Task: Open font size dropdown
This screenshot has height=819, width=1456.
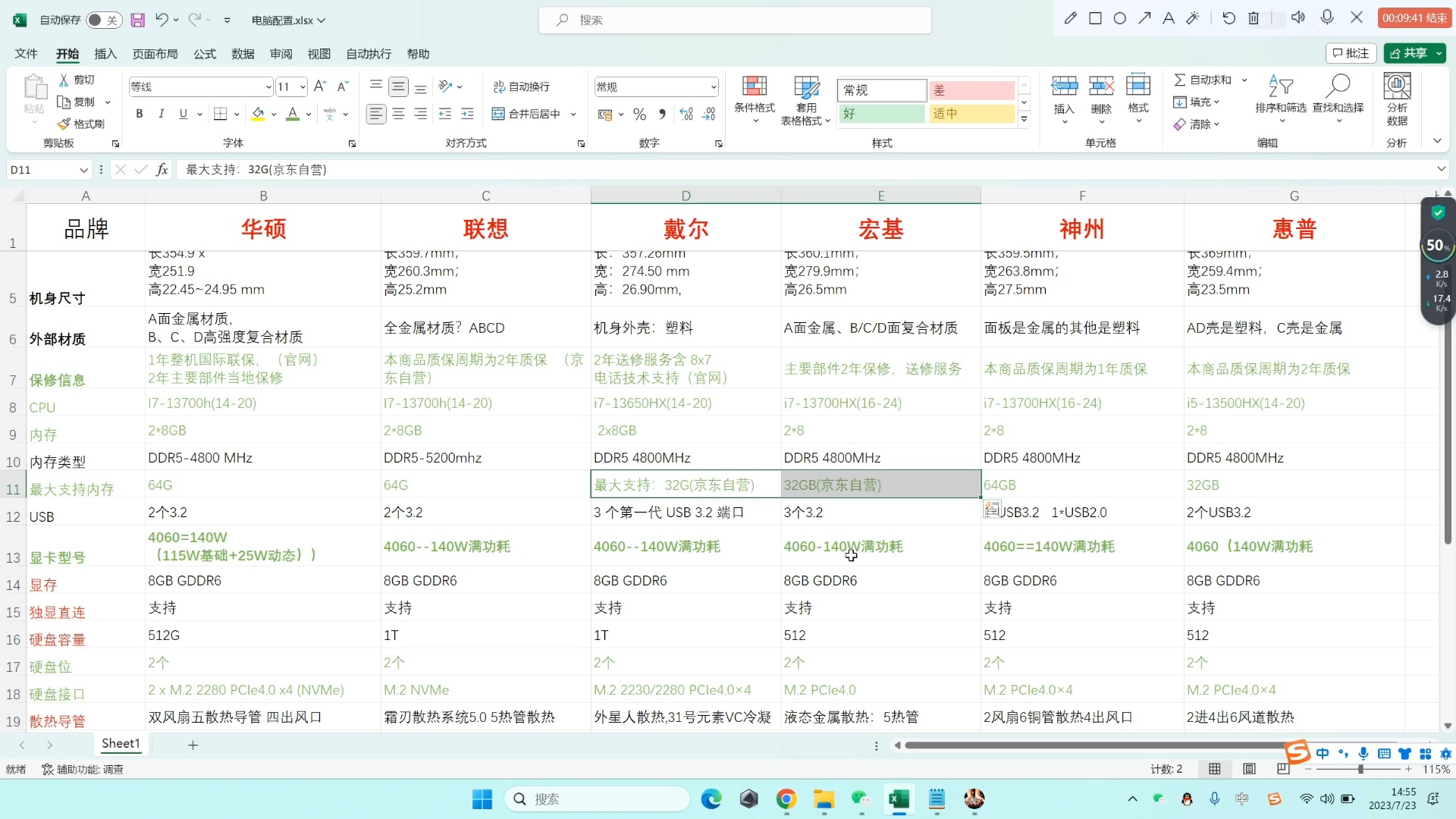Action: 302,87
